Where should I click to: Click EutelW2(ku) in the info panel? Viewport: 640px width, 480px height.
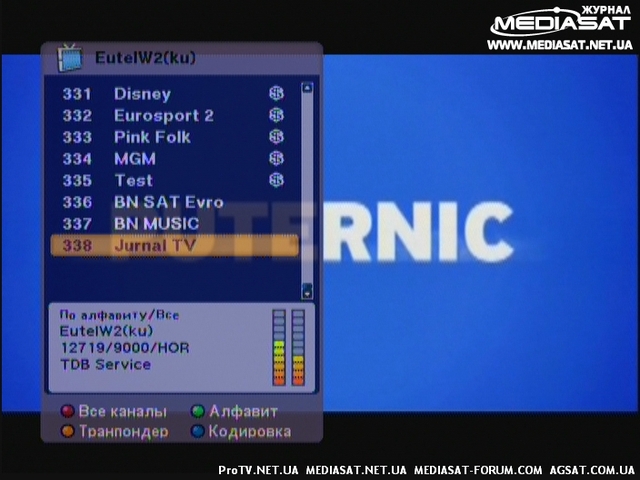point(107,331)
